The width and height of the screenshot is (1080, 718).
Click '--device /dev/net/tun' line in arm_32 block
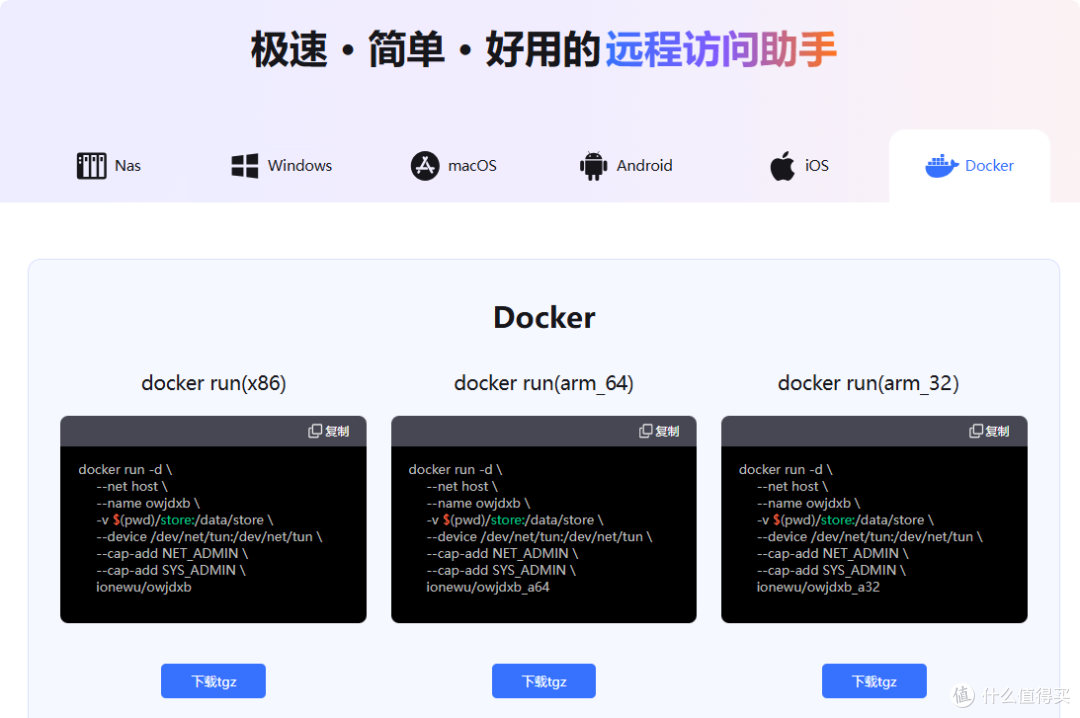pyautogui.click(x=869, y=537)
